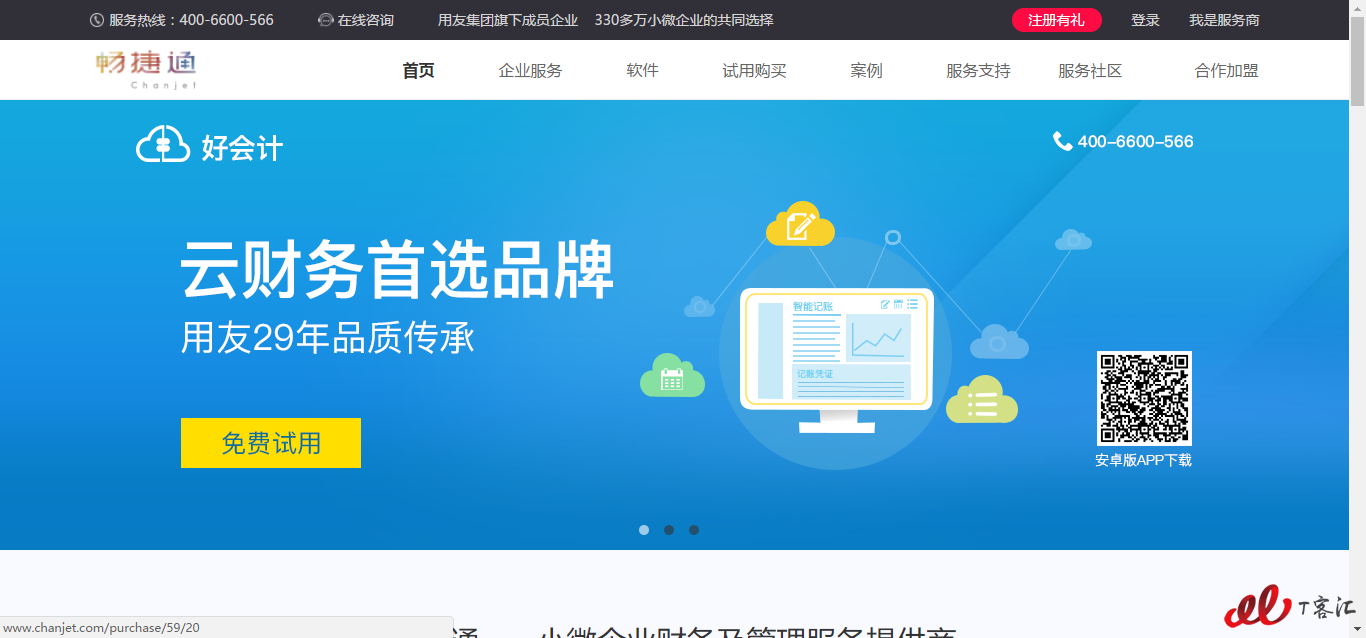Select the first carousel dot
Image resolution: width=1366 pixels, height=638 pixels.
click(x=644, y=530)
